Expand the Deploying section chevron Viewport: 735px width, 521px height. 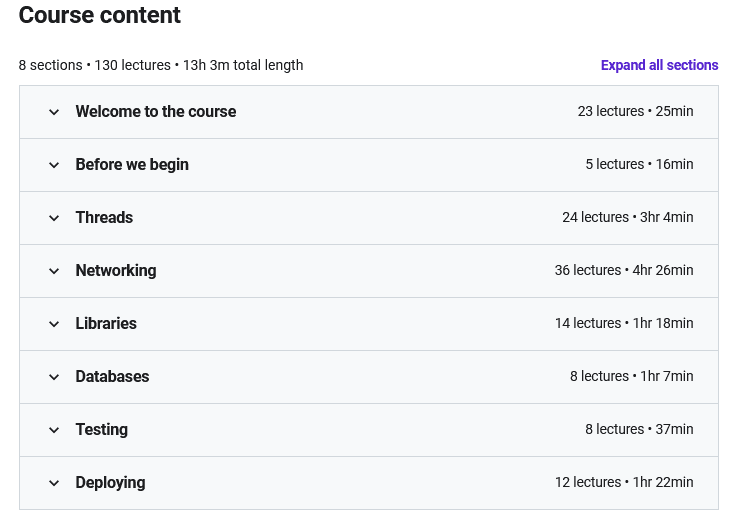coord(54,483)
